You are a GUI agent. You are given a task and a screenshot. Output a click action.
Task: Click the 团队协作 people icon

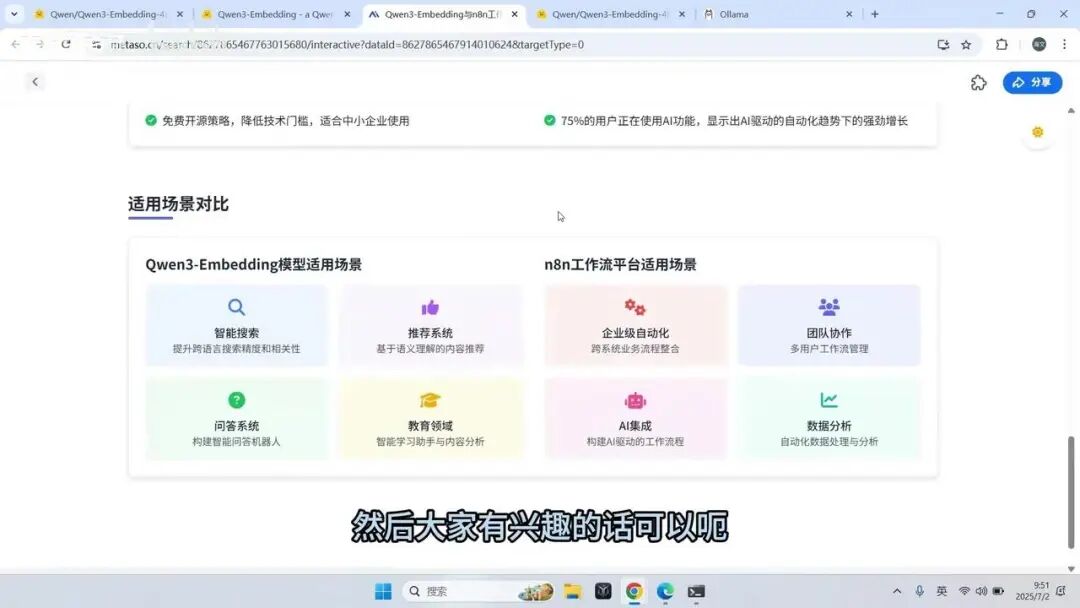click(x=829, y=307)
